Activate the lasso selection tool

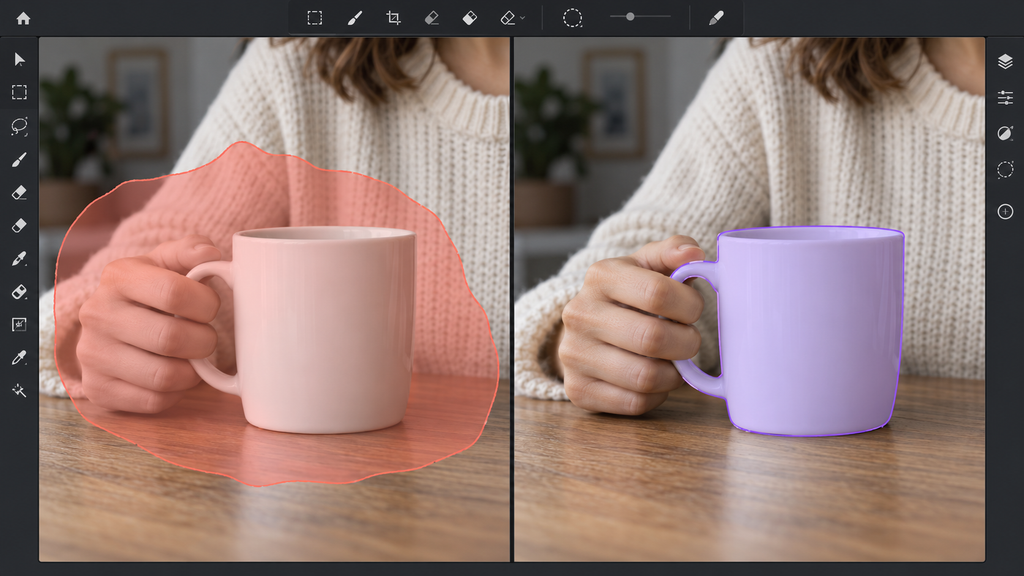coord(19,126)
